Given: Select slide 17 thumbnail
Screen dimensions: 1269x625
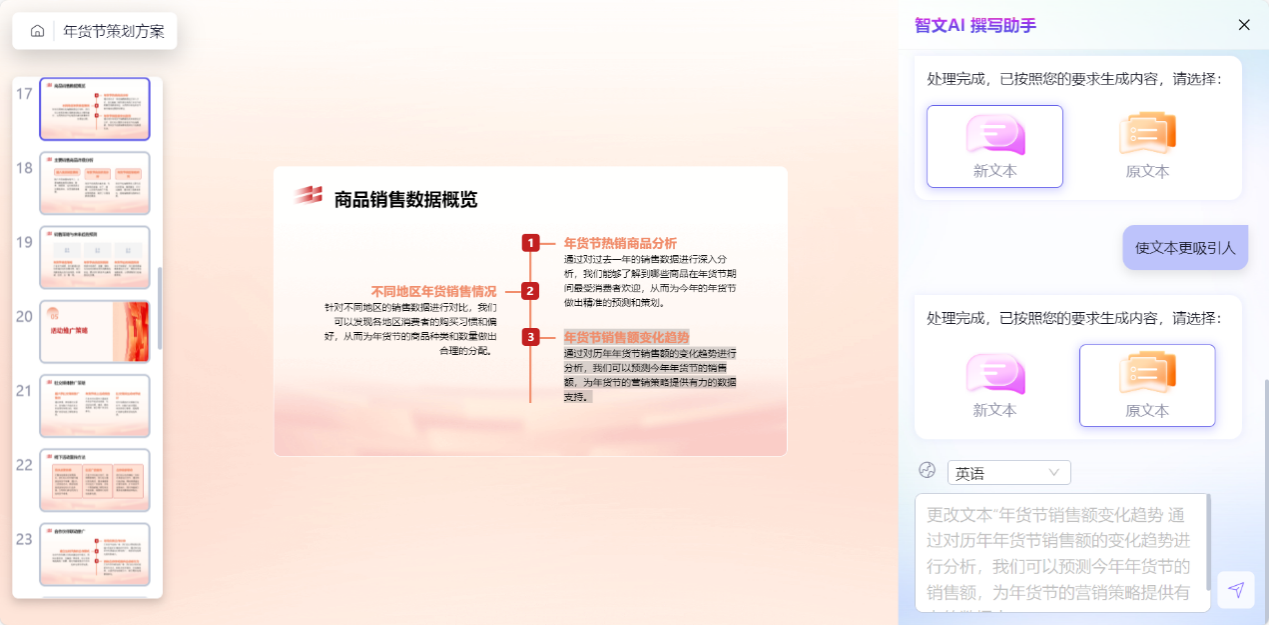Looking at the screenshot, I should click(x=95, y=109).
